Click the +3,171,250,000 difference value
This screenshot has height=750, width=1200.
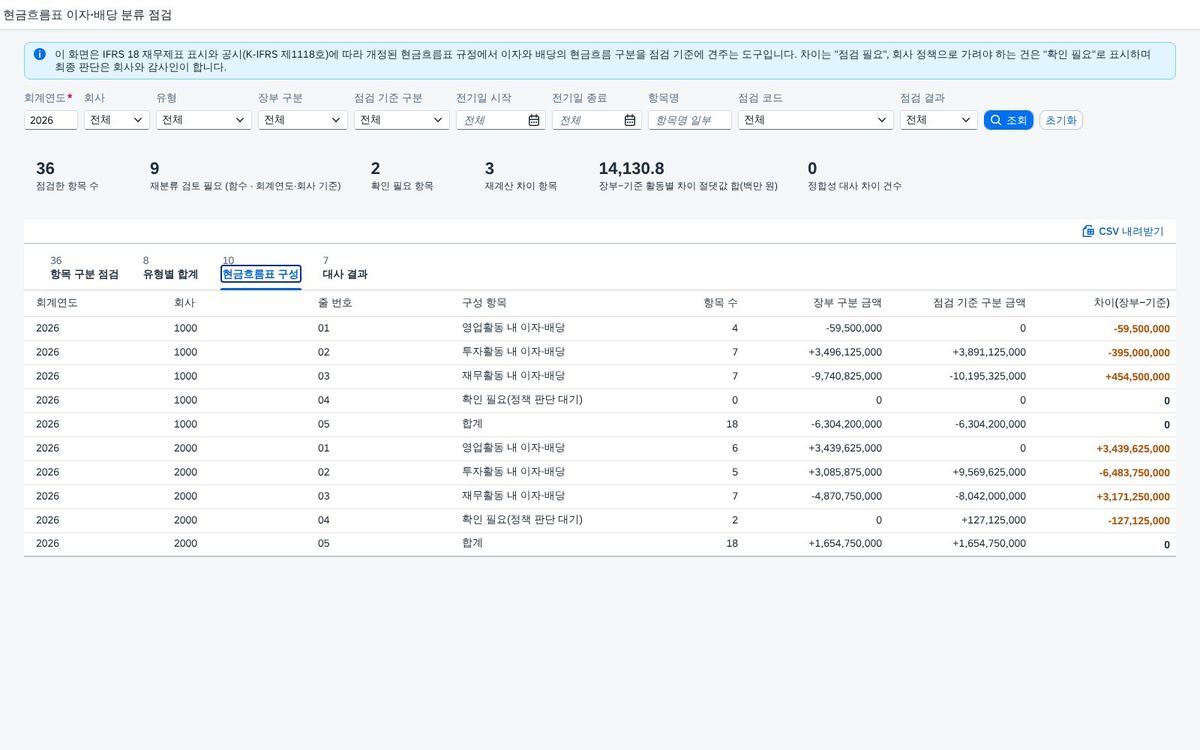coord(1133,496)
